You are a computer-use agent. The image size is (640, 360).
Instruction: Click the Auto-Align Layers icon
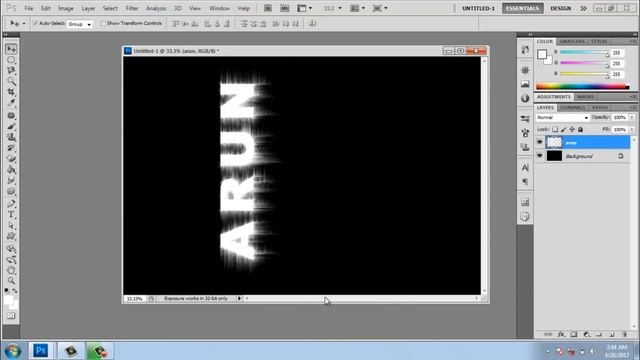(x=313, y=24)
